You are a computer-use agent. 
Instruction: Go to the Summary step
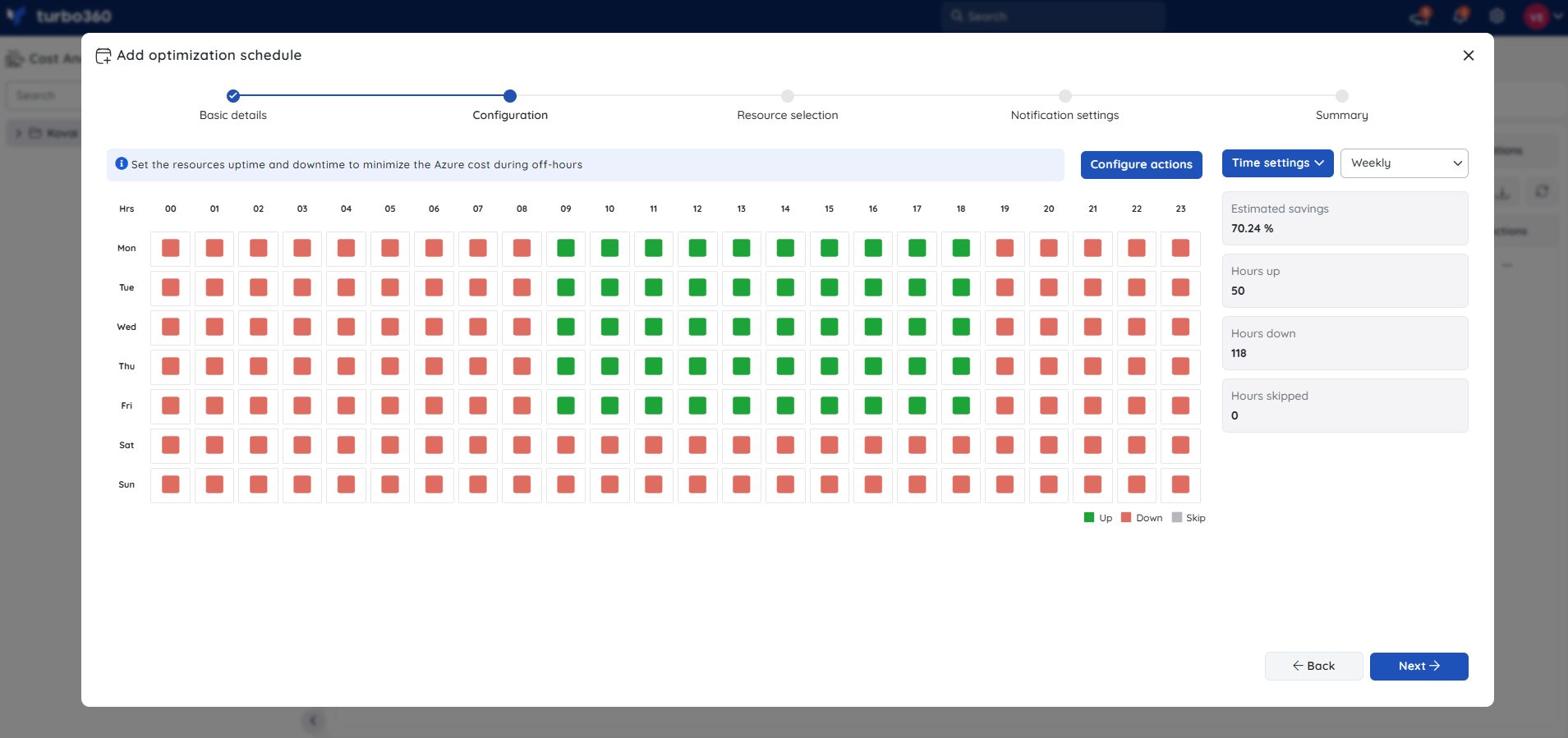[x=1342, y=95]
